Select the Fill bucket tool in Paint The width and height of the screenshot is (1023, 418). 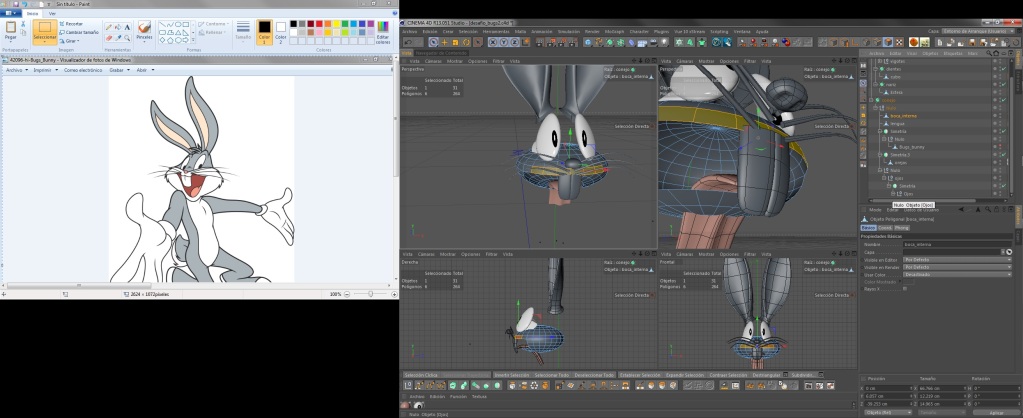click(117, 27)
